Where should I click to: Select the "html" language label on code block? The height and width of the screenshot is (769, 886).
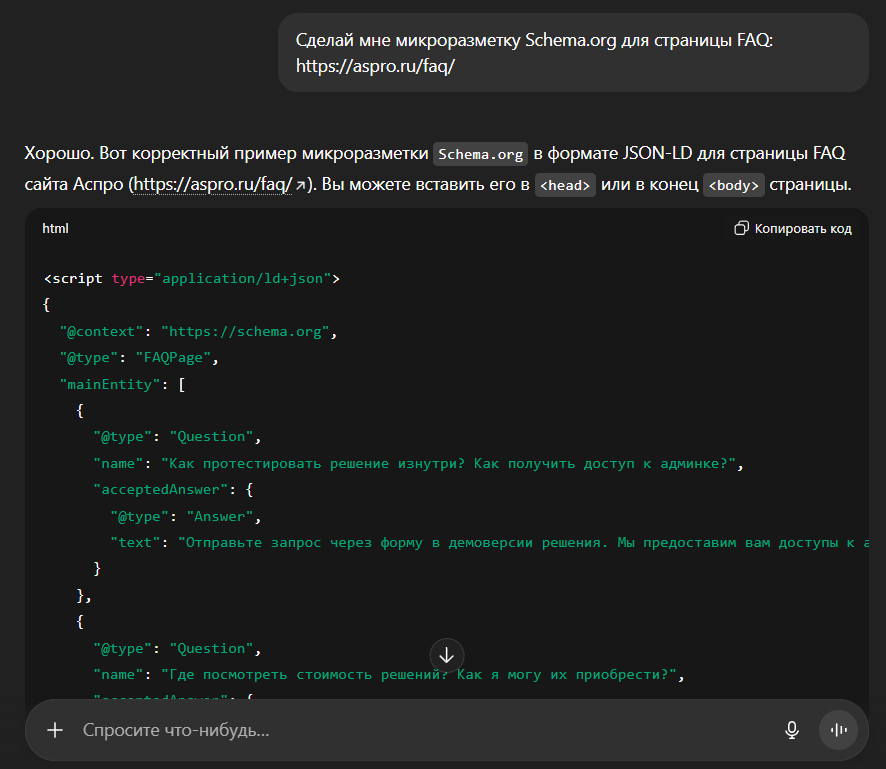(x=55, y=228)
